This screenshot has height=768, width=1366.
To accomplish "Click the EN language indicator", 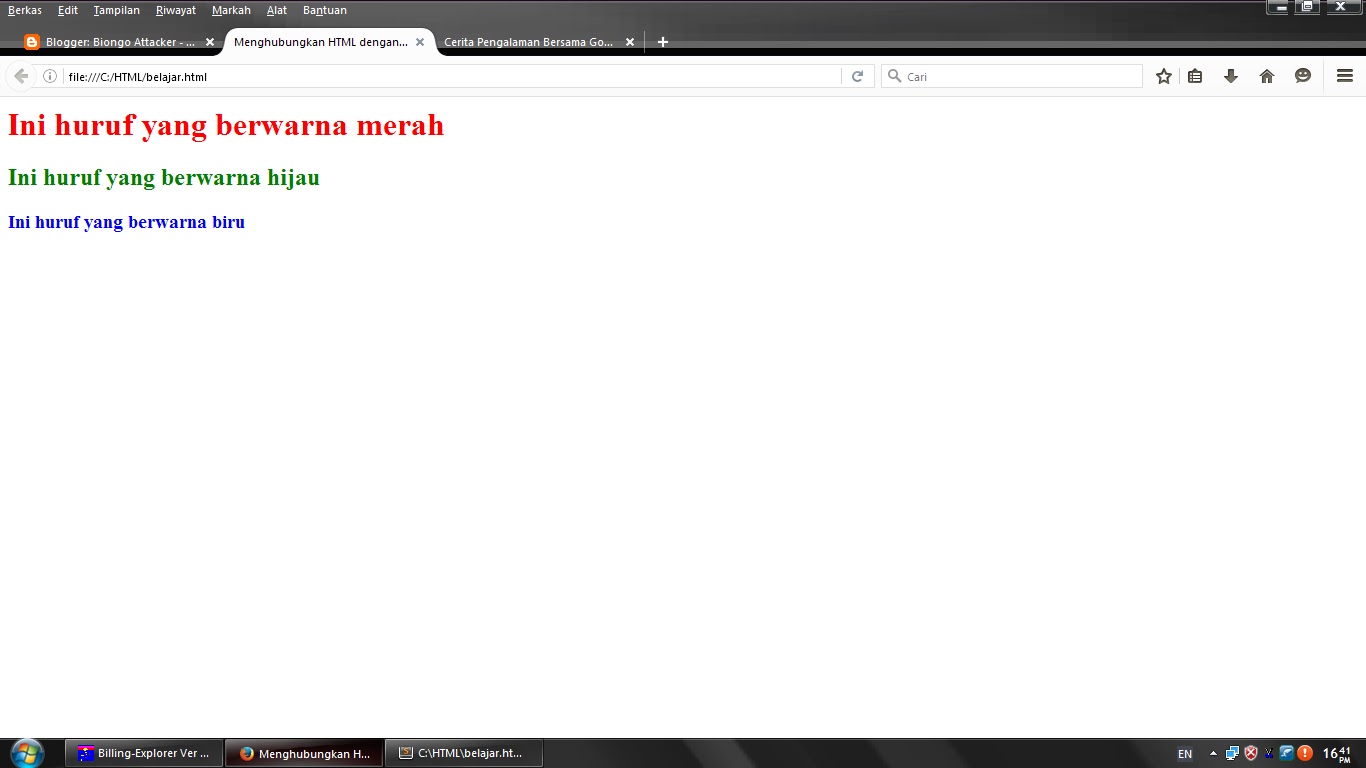I will (x=1185, y=754).
